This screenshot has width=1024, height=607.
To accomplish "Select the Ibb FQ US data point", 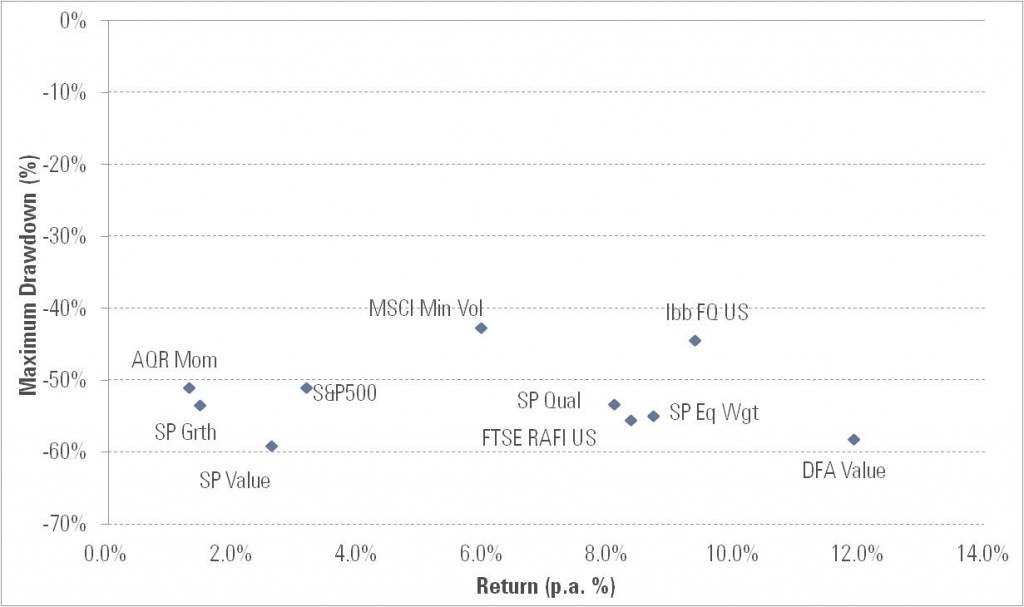I will click(x=695, y=341).
